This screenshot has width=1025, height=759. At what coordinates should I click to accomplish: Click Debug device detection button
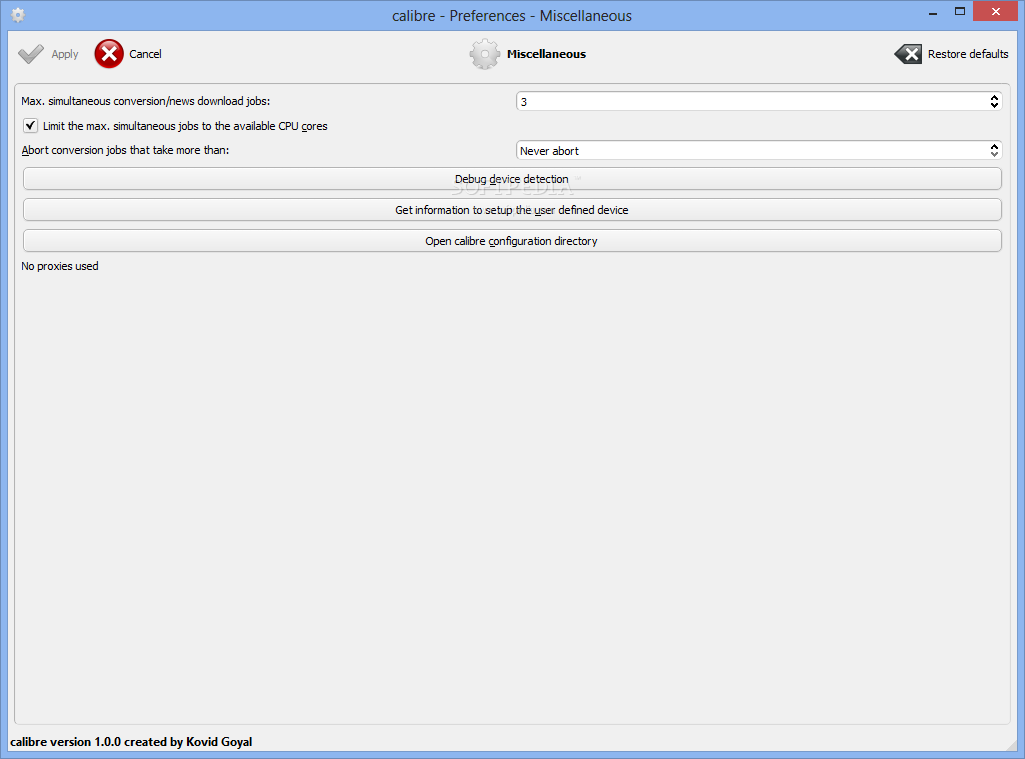(512, 178)
